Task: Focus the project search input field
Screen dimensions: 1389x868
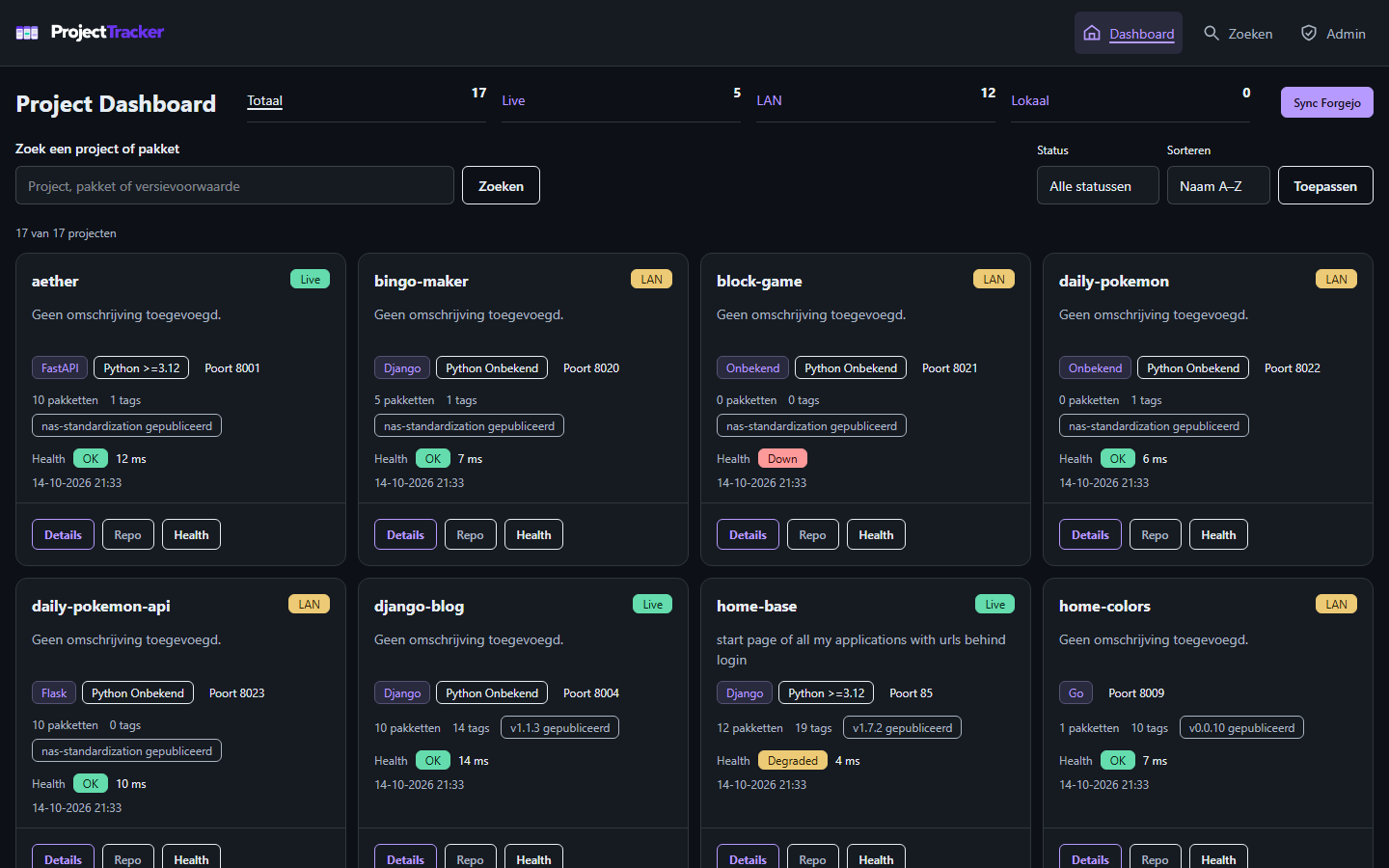Action: point(234,185)
